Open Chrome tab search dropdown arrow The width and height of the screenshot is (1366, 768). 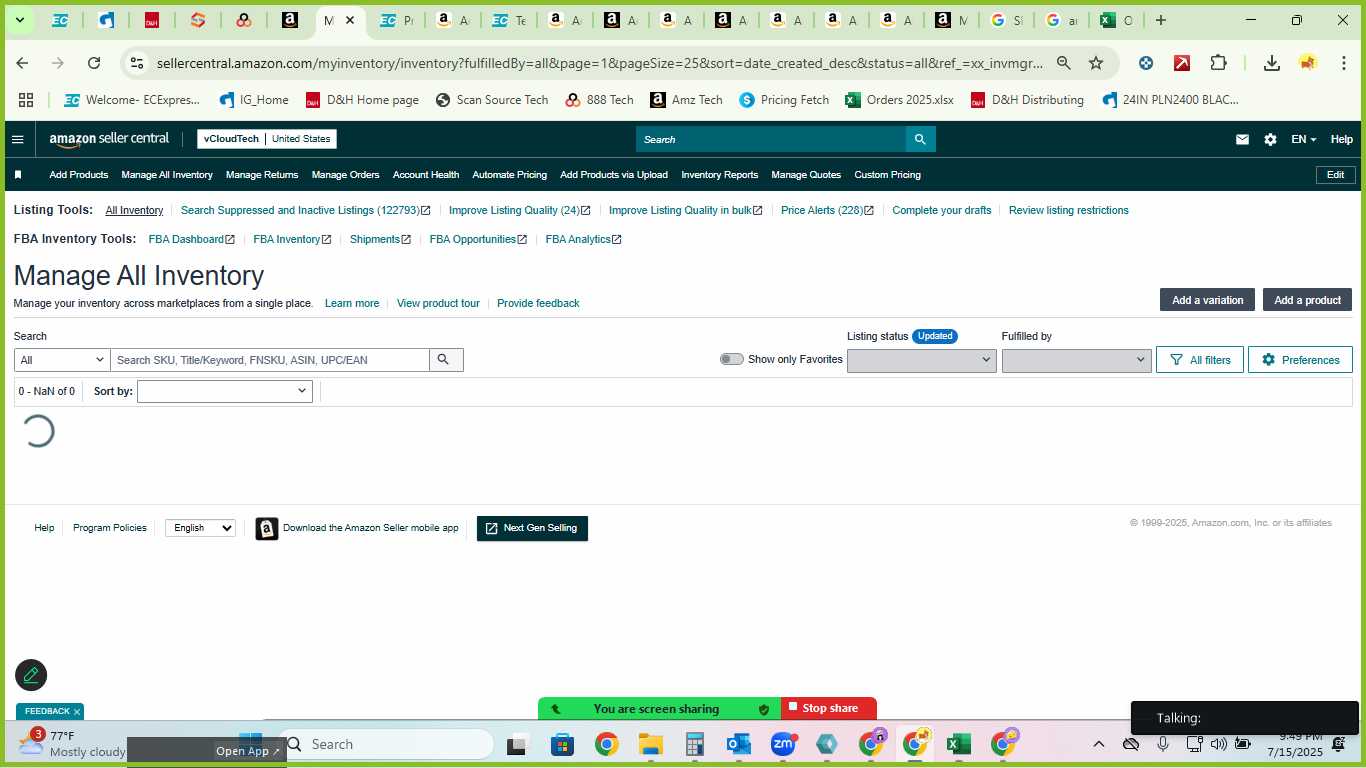pos(19,20)
